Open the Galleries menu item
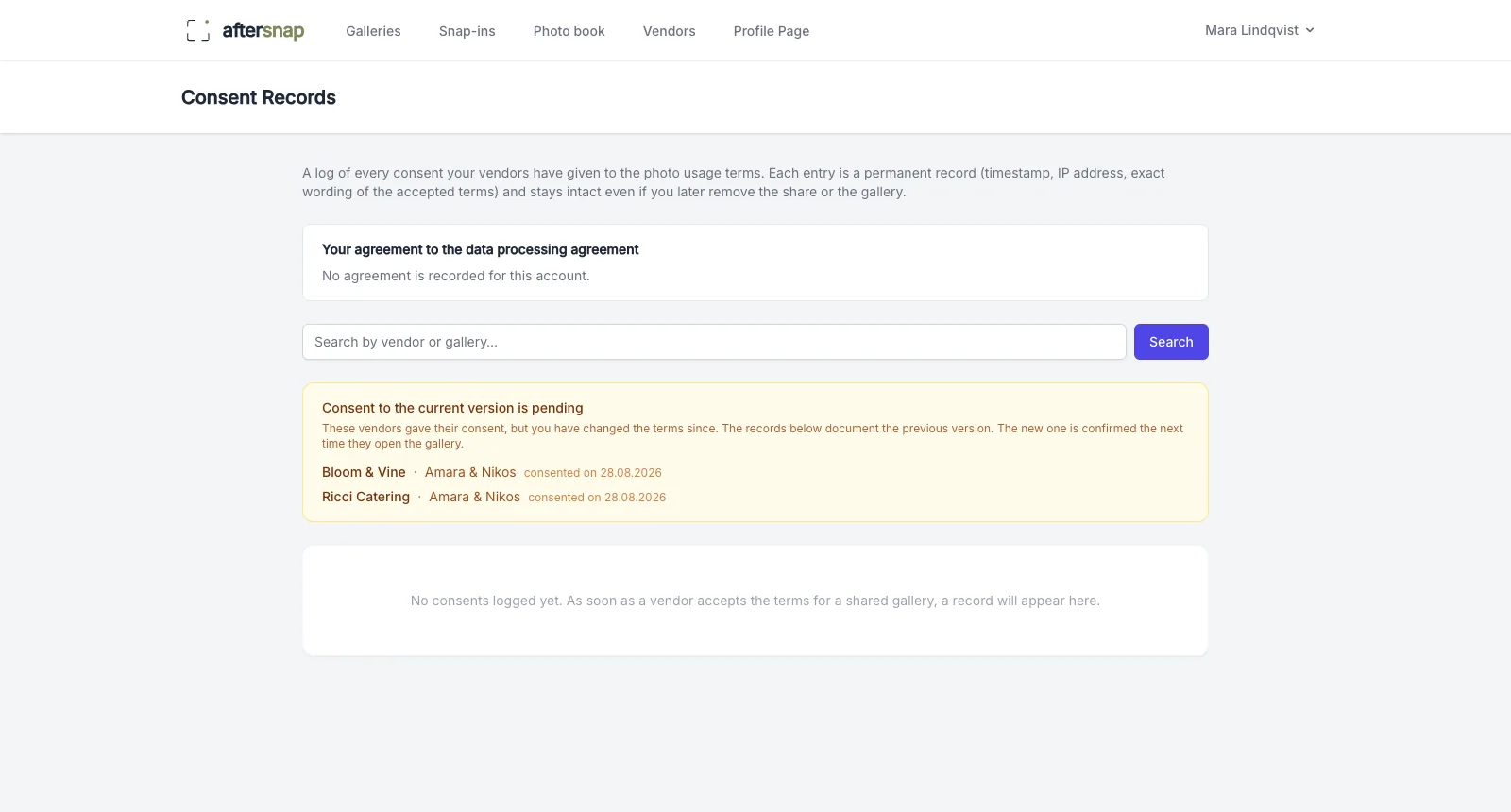This screenshot has height=812, width=1511. pos(373,31)
